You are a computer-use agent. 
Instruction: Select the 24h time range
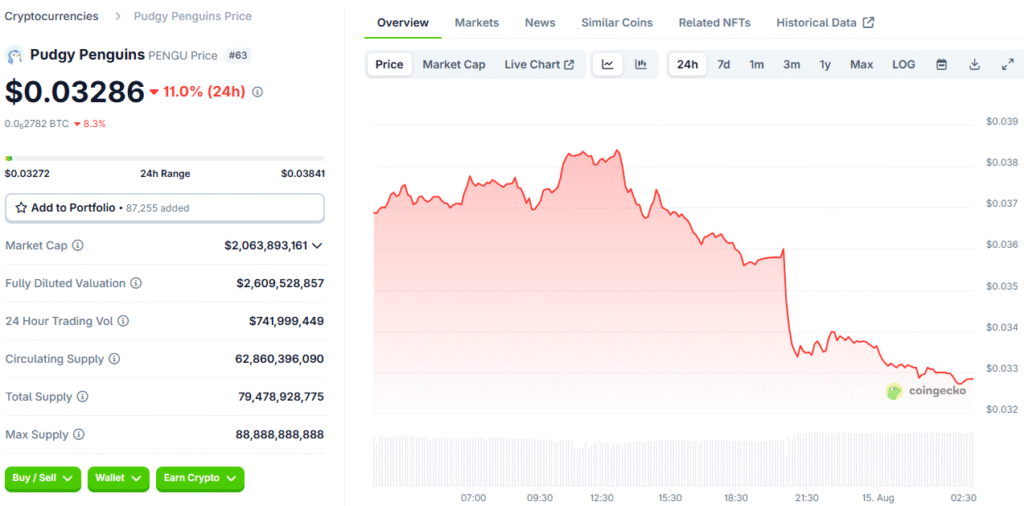click(x=688, y=65)
